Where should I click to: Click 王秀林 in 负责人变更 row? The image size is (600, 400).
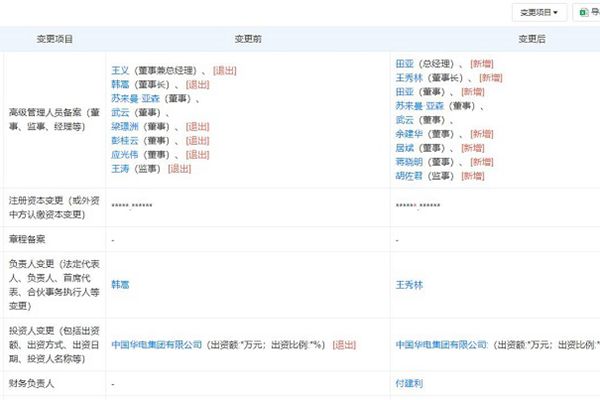411,285
